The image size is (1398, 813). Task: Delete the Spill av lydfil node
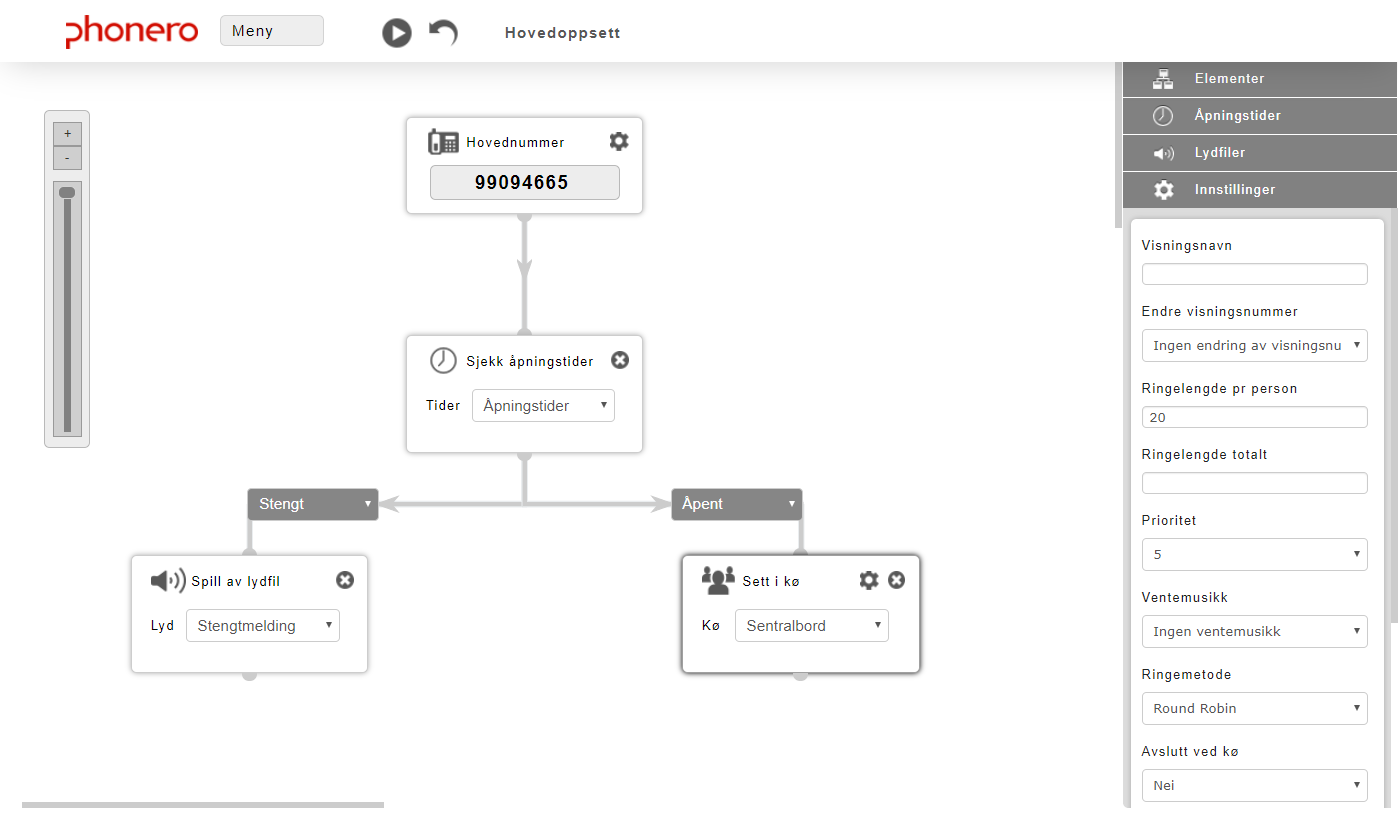(x=345, y=580)
